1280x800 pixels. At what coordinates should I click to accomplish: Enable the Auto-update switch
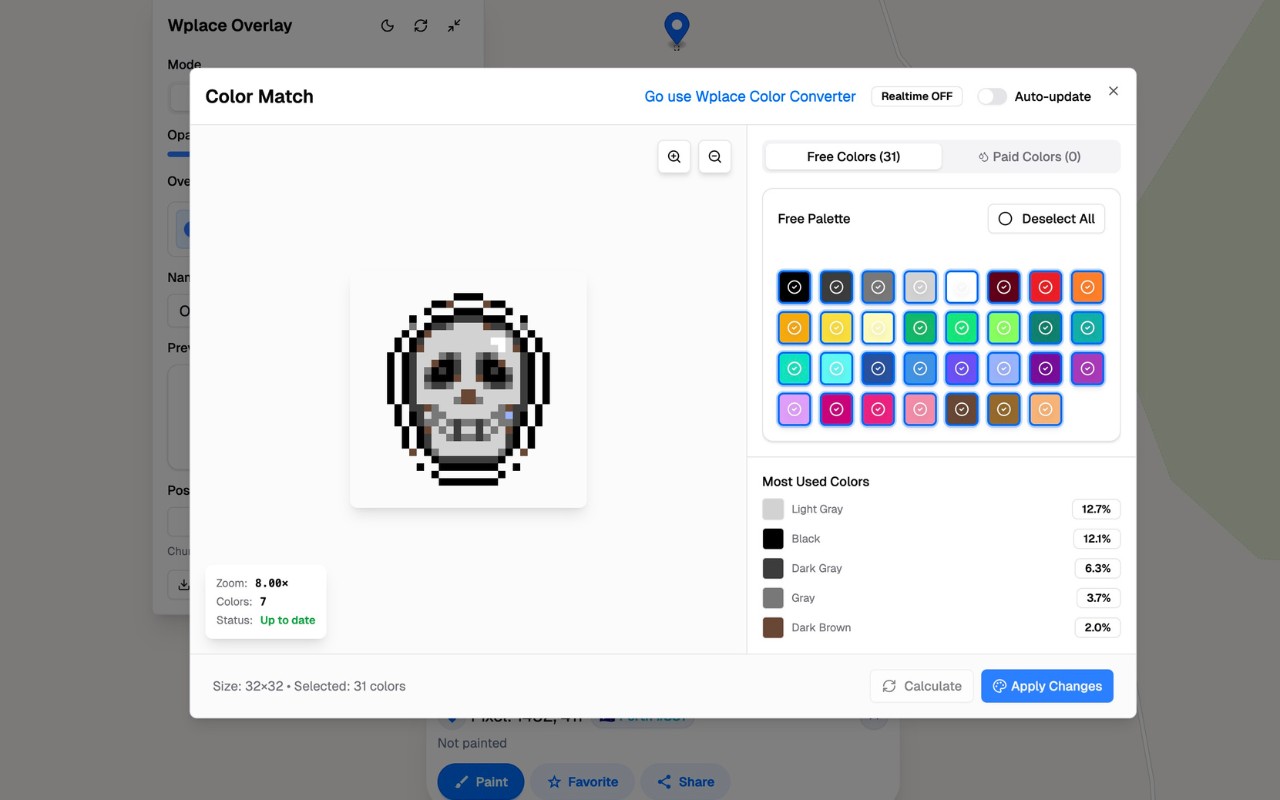point(991,96)
